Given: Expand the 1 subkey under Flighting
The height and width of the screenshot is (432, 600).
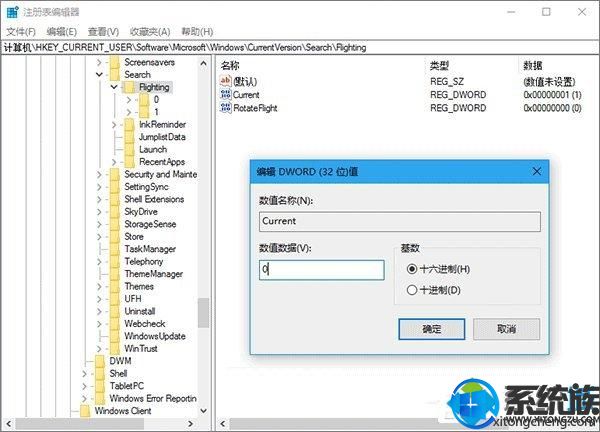Looking at the screenshot, I should pos(129,112).
